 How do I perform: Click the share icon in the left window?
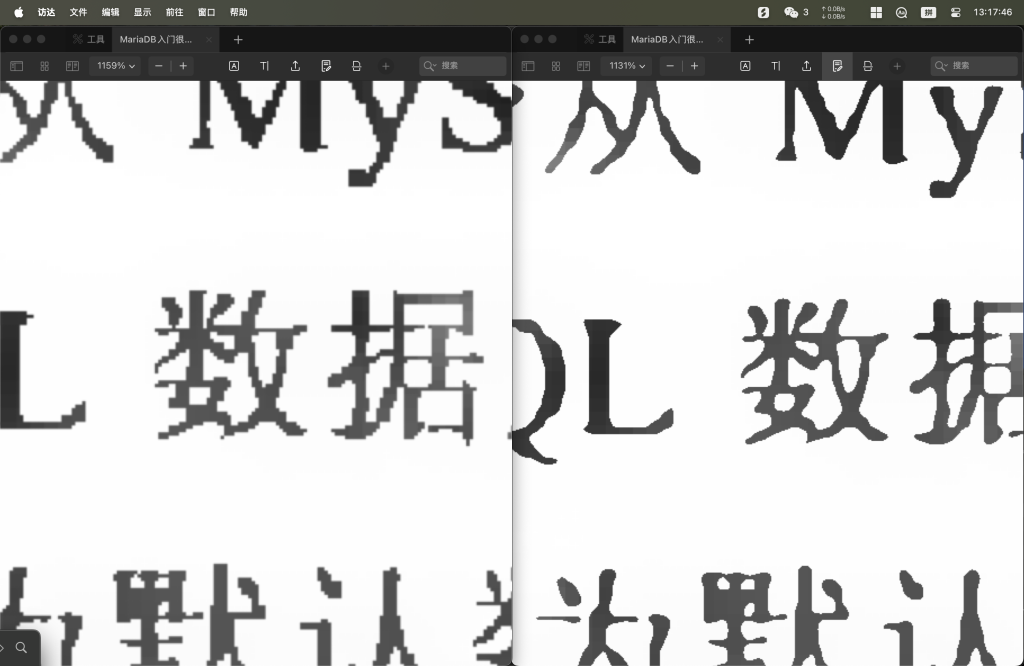tap(295, 66)
